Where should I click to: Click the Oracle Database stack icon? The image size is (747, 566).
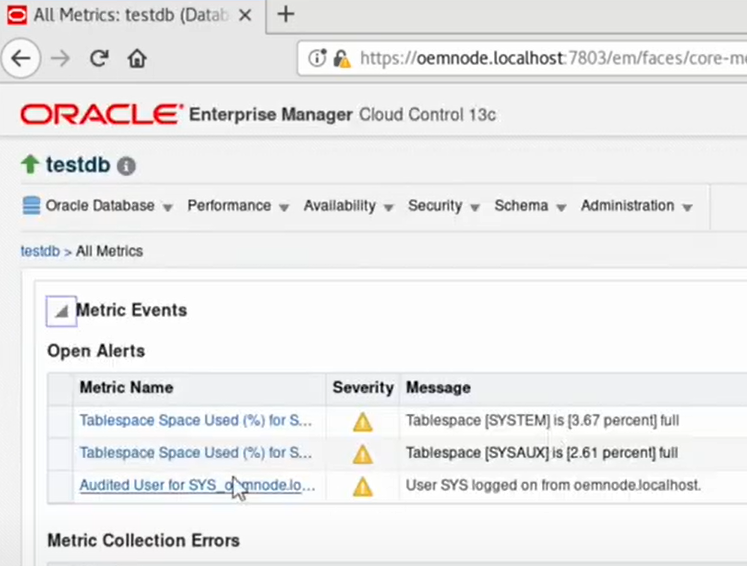point(31,206)
